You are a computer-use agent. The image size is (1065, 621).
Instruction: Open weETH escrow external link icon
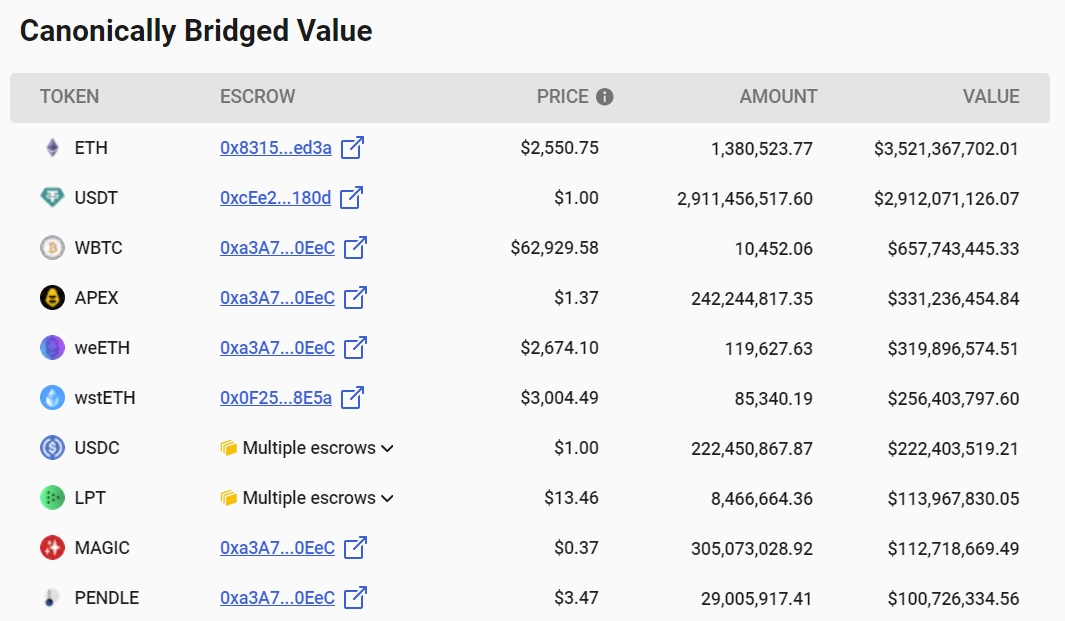pyautogui.click(x=355, y=348)
